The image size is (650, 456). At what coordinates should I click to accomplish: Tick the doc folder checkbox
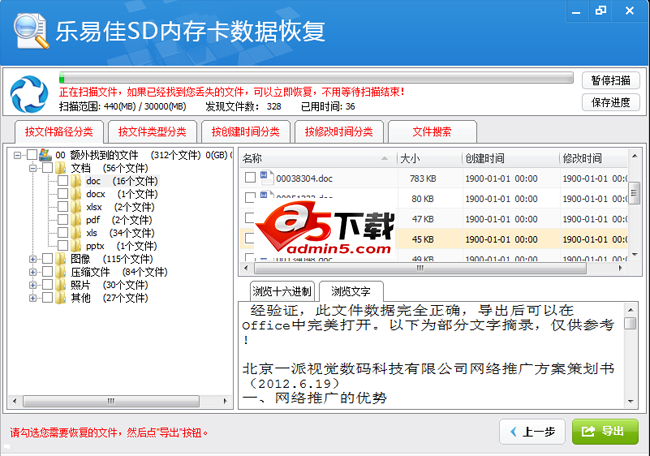click(x=63, y=181)
